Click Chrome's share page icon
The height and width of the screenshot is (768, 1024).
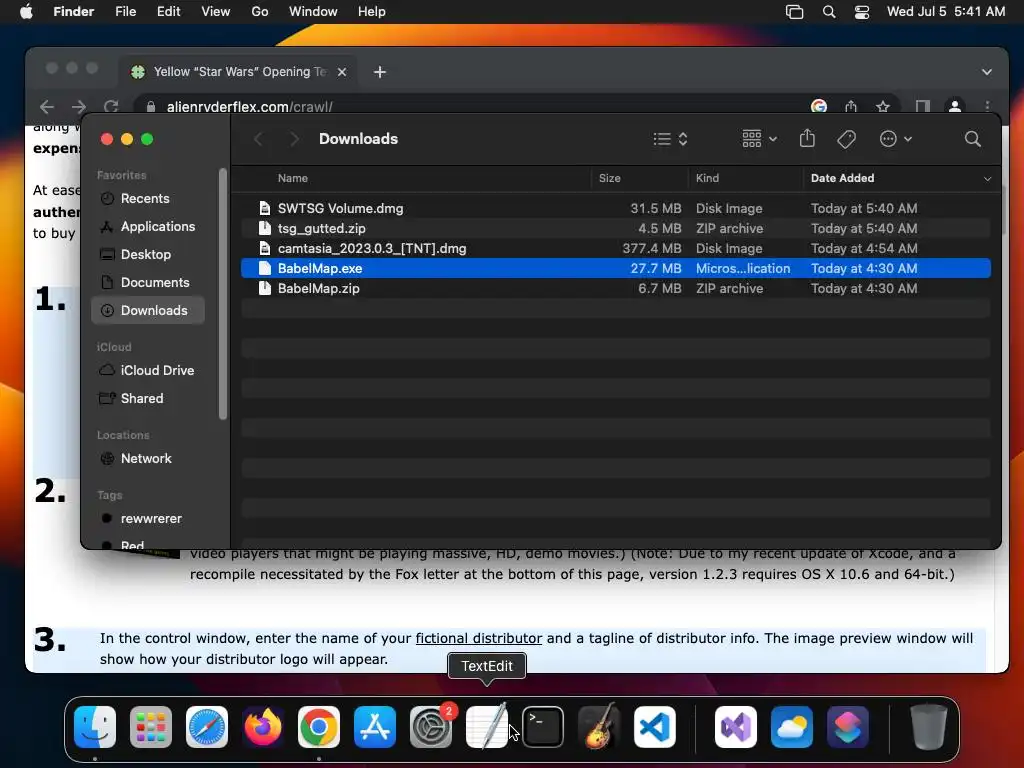click(850, 106)
